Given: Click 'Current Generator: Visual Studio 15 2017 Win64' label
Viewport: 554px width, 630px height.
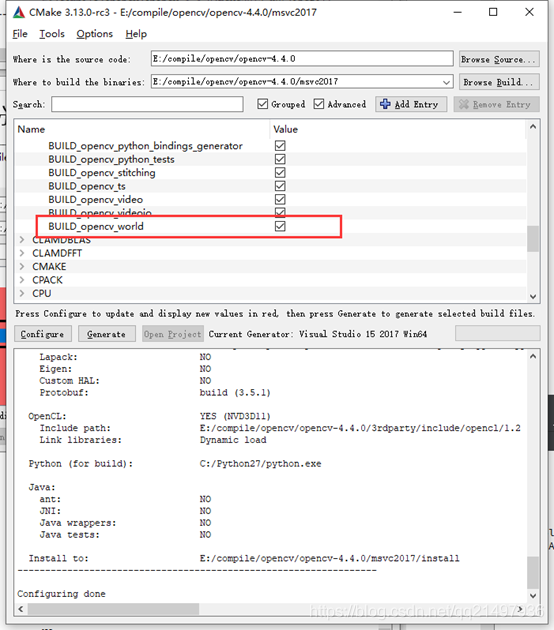Looking at the screenshot, I should click(317, 334).
